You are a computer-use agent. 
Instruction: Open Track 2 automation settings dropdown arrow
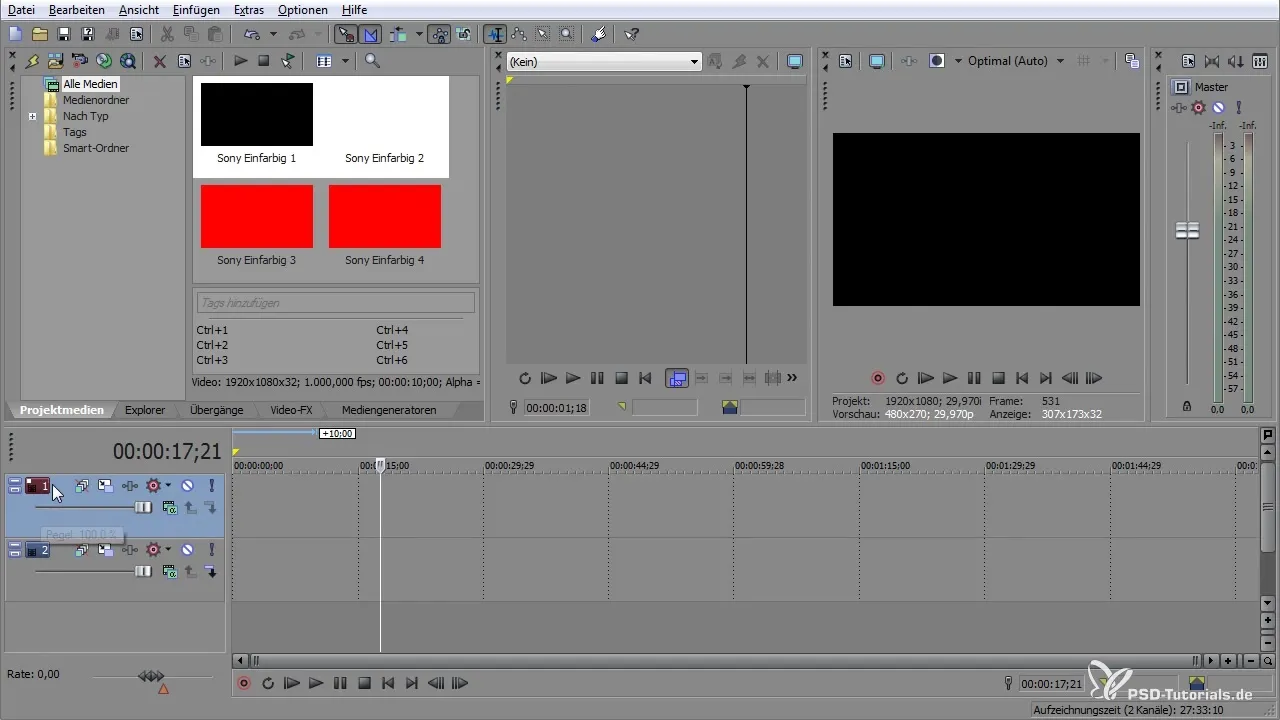[168, 549]
